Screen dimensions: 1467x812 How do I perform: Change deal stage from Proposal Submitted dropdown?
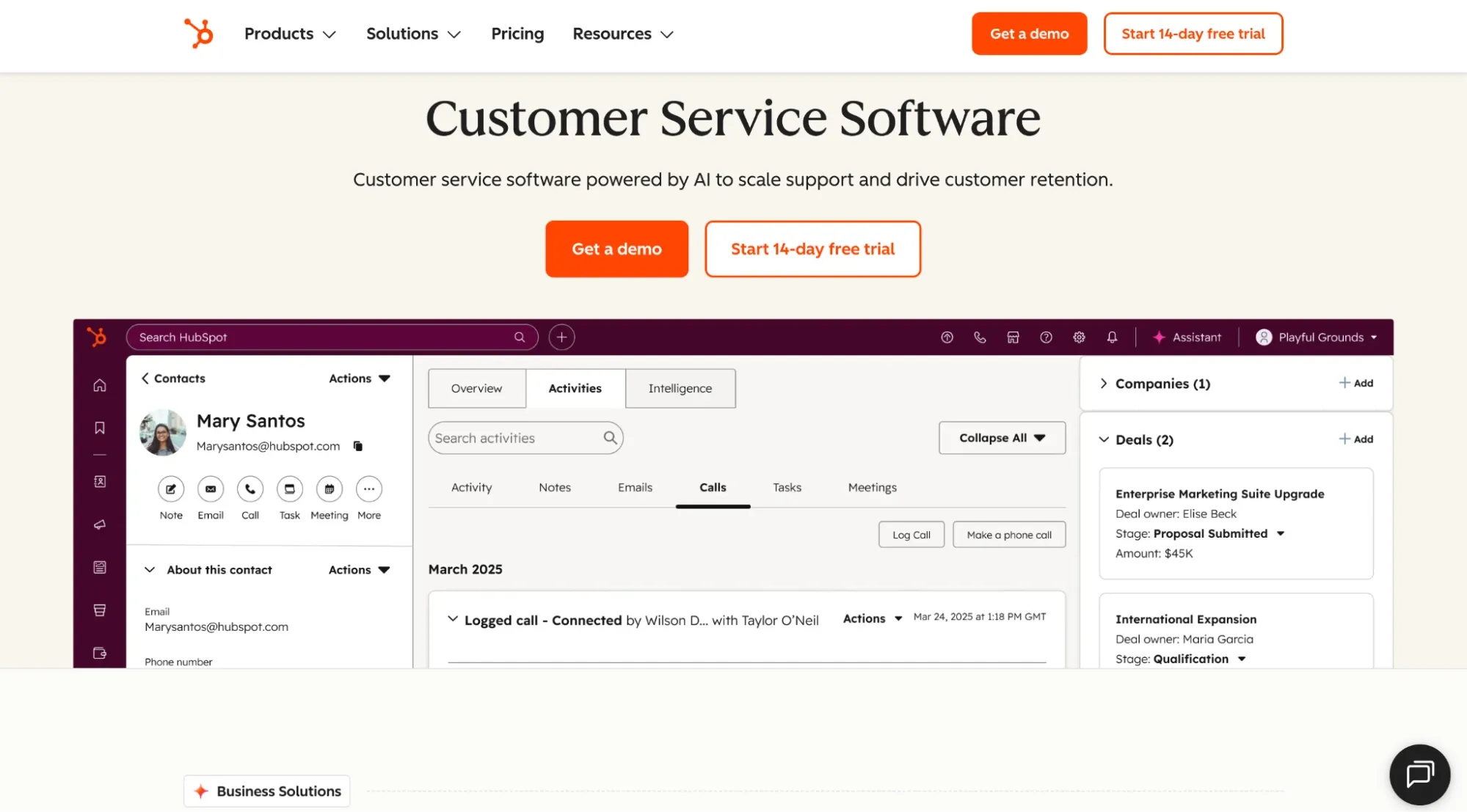click(1281, 533)
